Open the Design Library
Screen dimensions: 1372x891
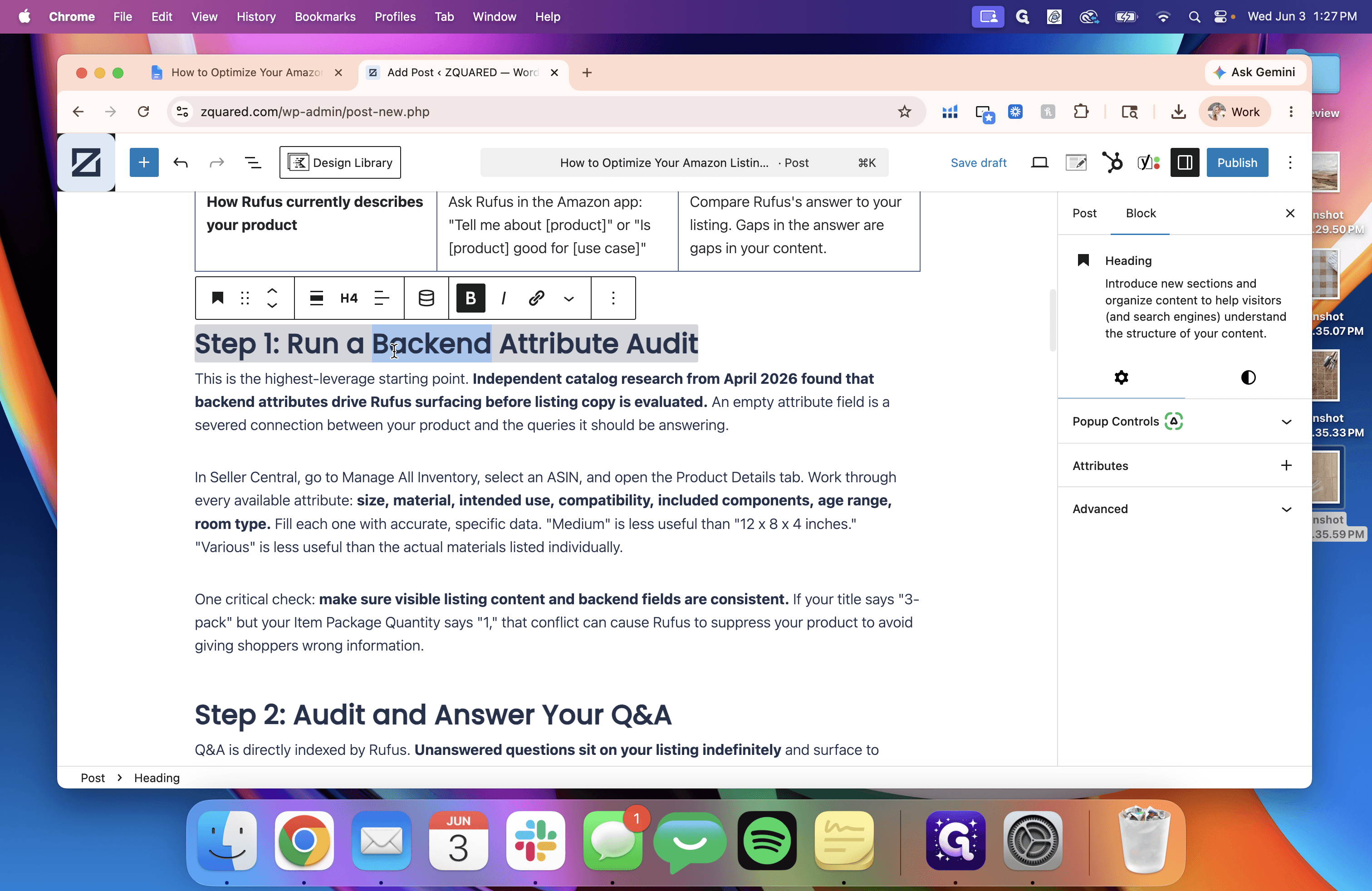coord(340,162)
